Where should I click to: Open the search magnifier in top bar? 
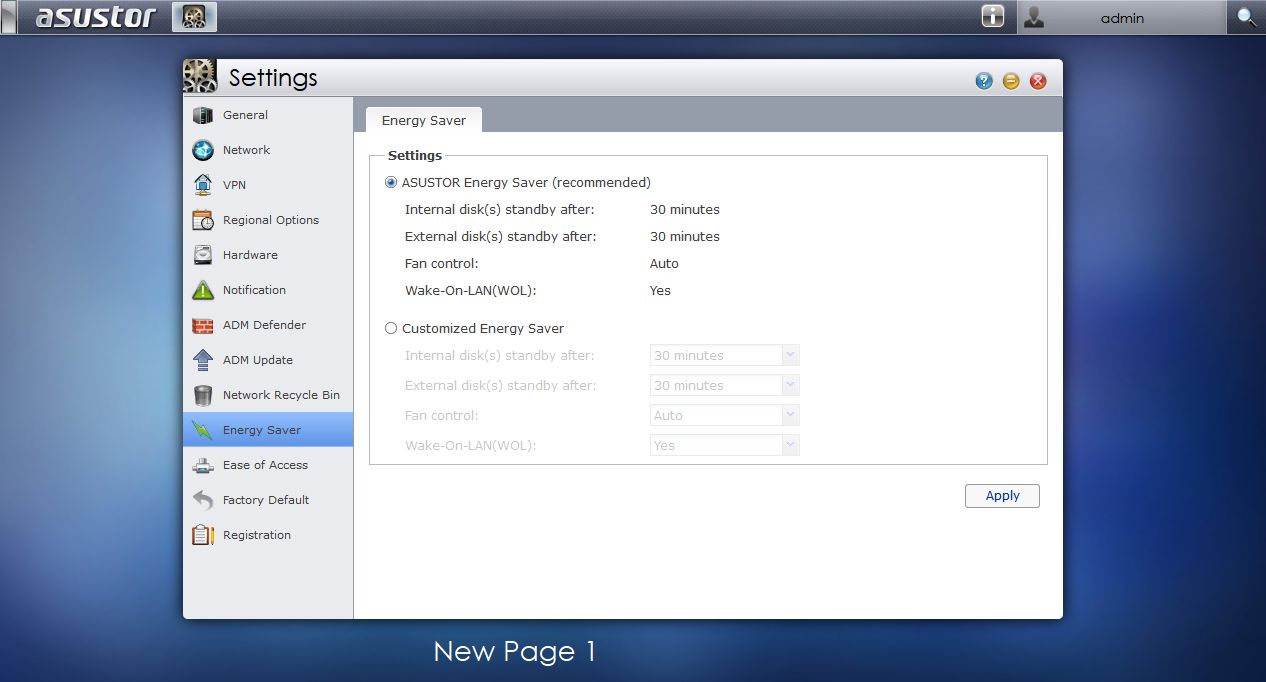click(x=1246, y=17)
